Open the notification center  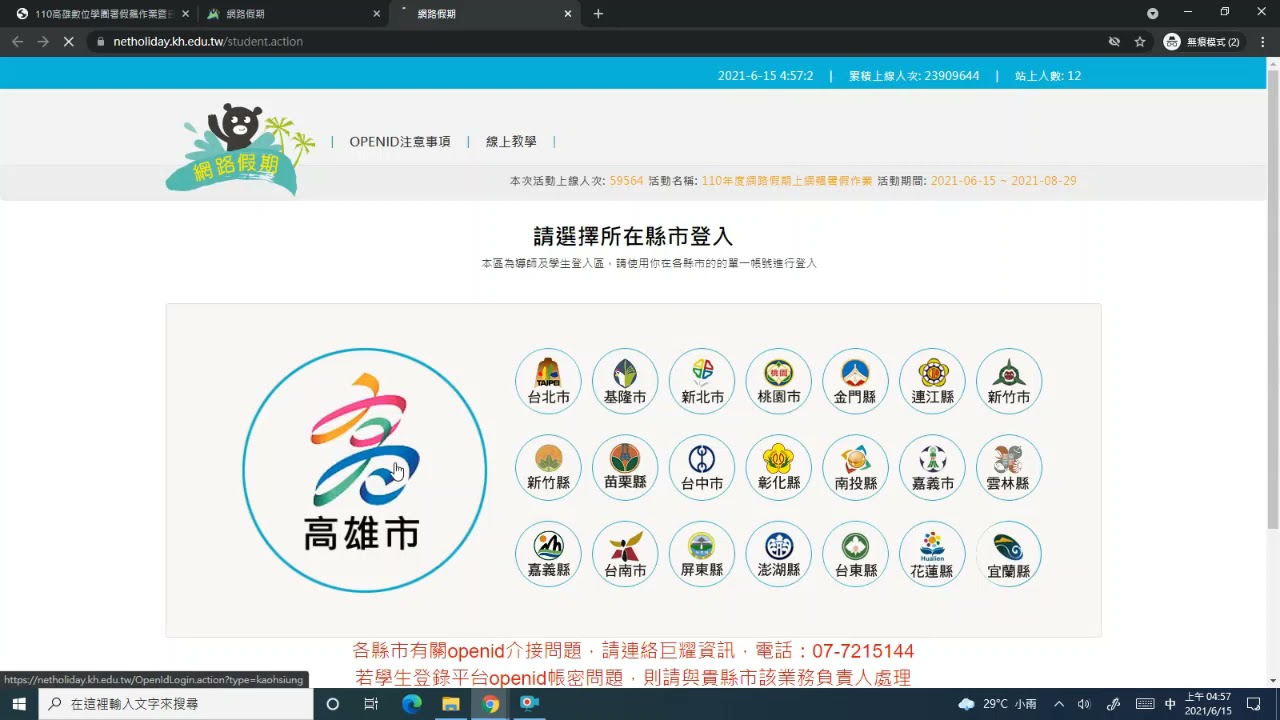(x=1254, y=704)
